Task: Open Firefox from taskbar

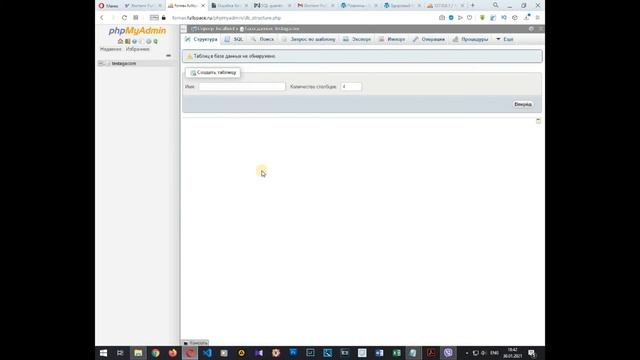Action: coord(173,353)
